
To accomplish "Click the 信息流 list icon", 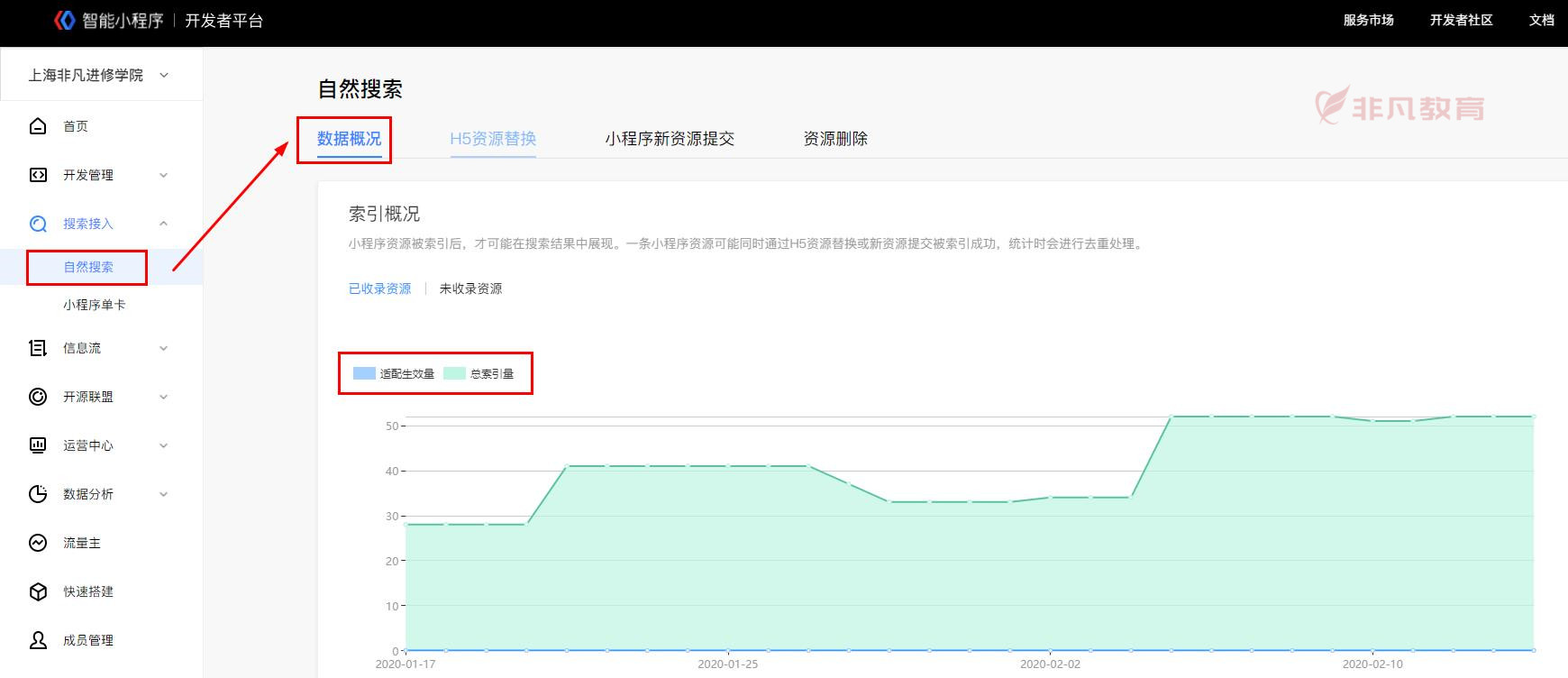I will click(x=38, y=348).
